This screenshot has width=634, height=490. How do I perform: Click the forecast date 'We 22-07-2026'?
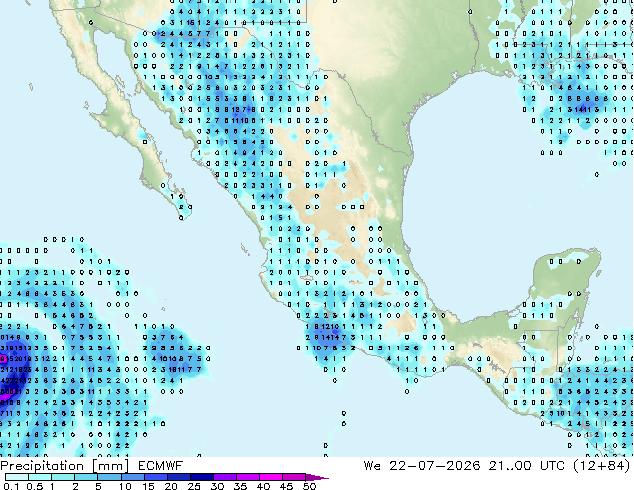tap(422, 466)
